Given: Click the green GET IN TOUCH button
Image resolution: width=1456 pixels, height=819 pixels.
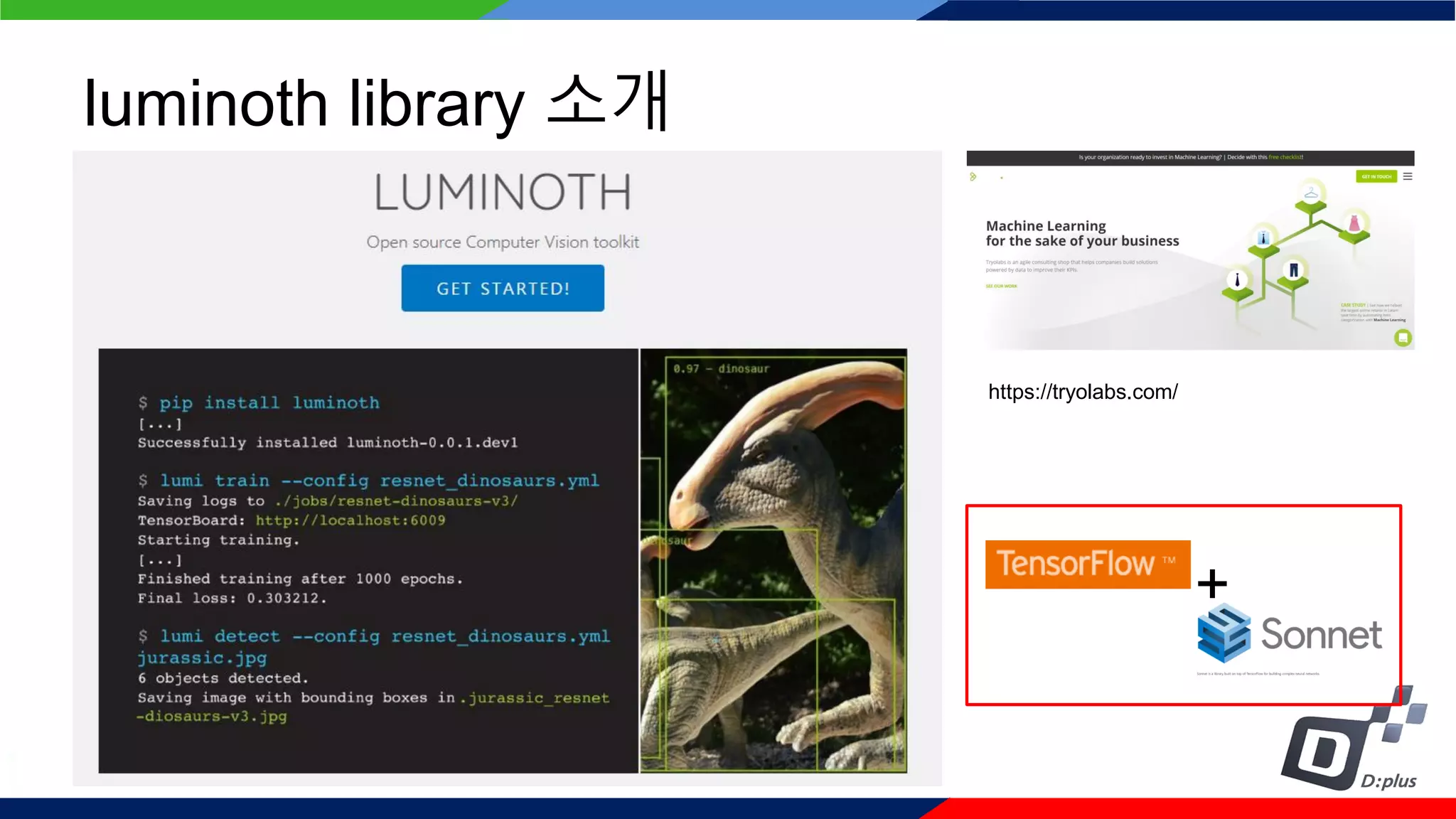Looking at the screenshot, I should click(x=1376, y=176).
